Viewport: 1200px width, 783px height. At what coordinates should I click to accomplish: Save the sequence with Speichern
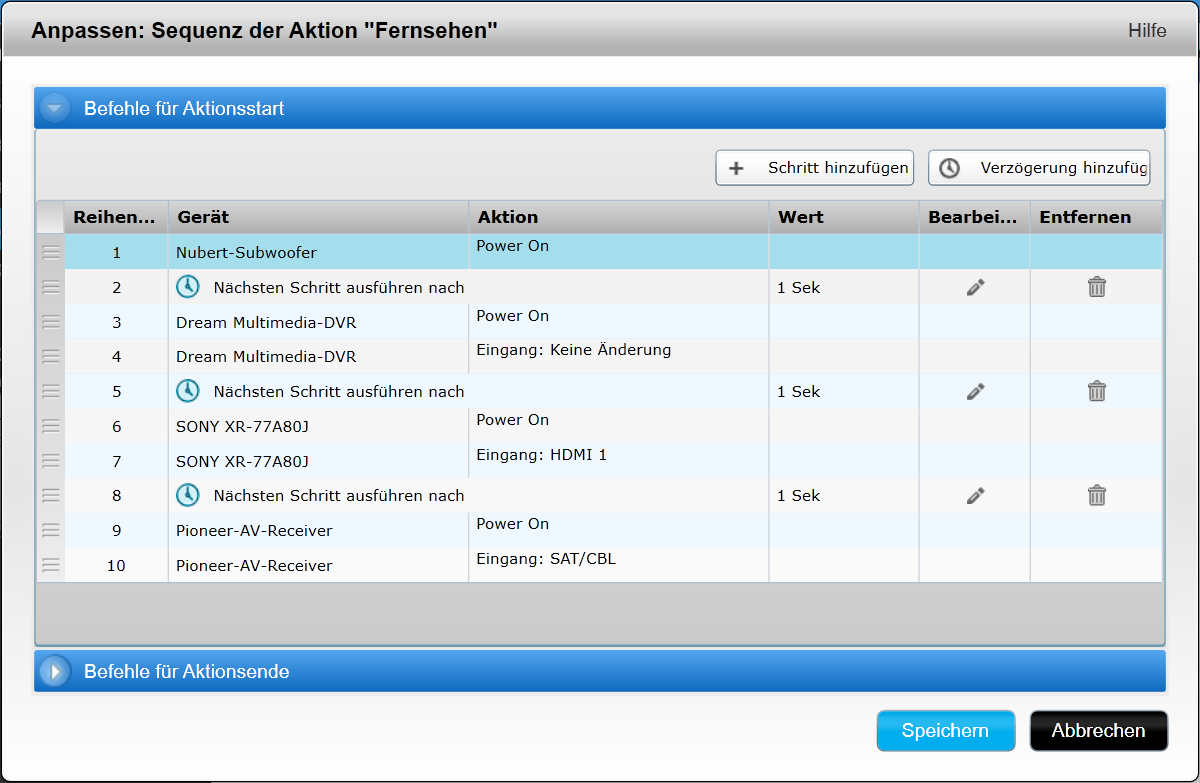coord(945,731)
